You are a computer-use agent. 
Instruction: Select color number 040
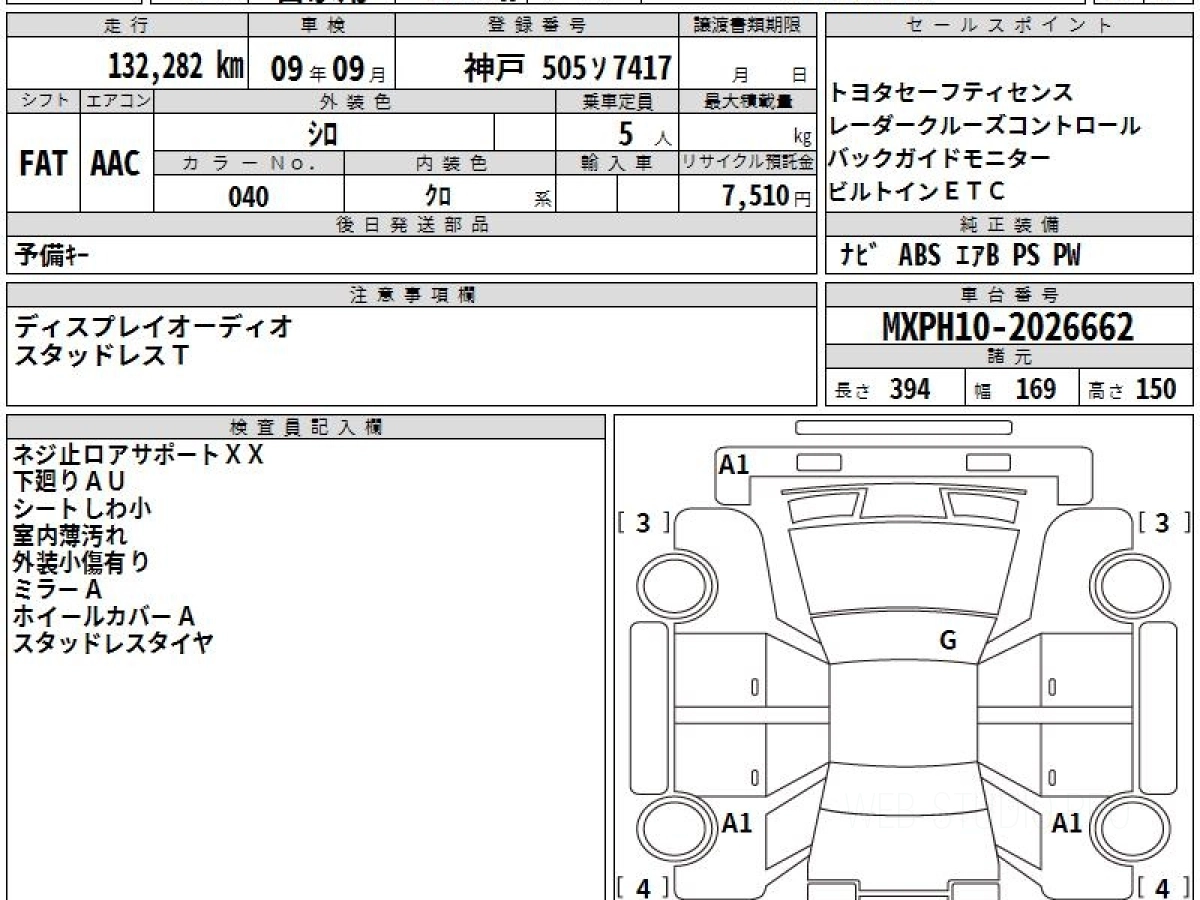point(249,197)
